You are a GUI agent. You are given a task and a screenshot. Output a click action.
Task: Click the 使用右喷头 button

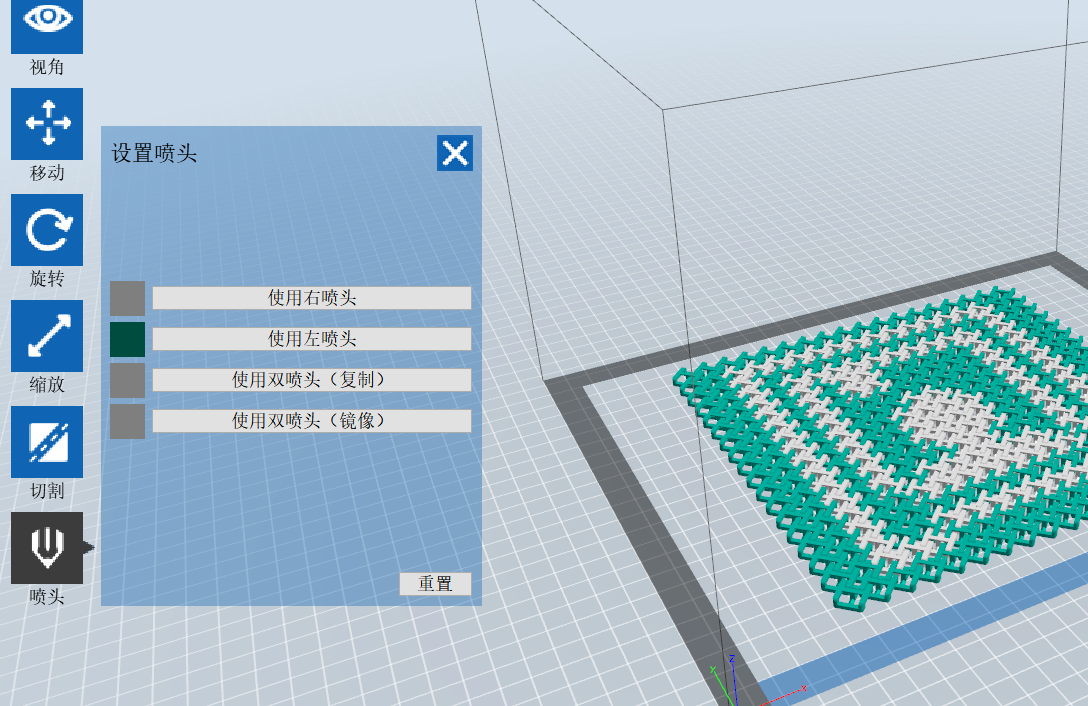pyautogui.click(x=312, y=298)
